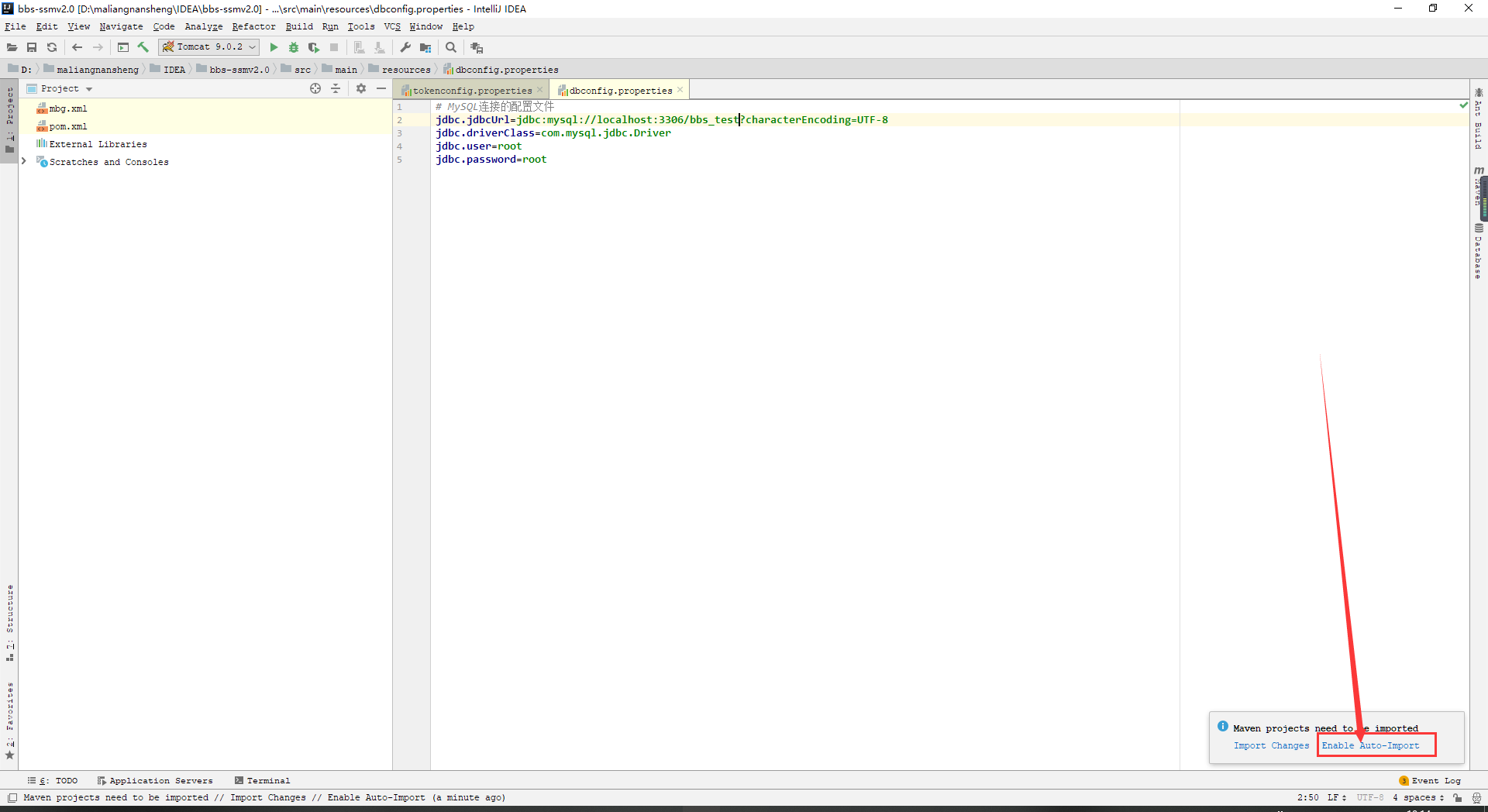
Task: Toggle the file read-only lock in the status bar
Action: pyautogui.click(x=1458, y=797)
